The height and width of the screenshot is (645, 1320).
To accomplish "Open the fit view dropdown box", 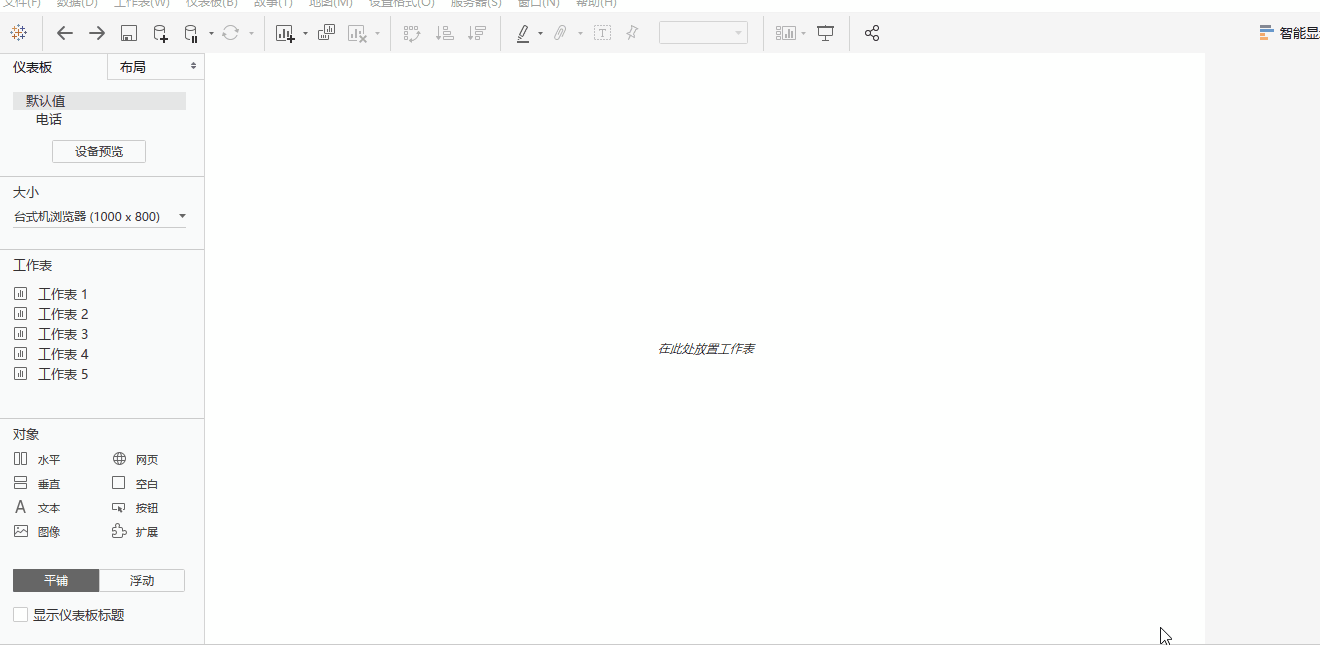I will coord(703,33).
